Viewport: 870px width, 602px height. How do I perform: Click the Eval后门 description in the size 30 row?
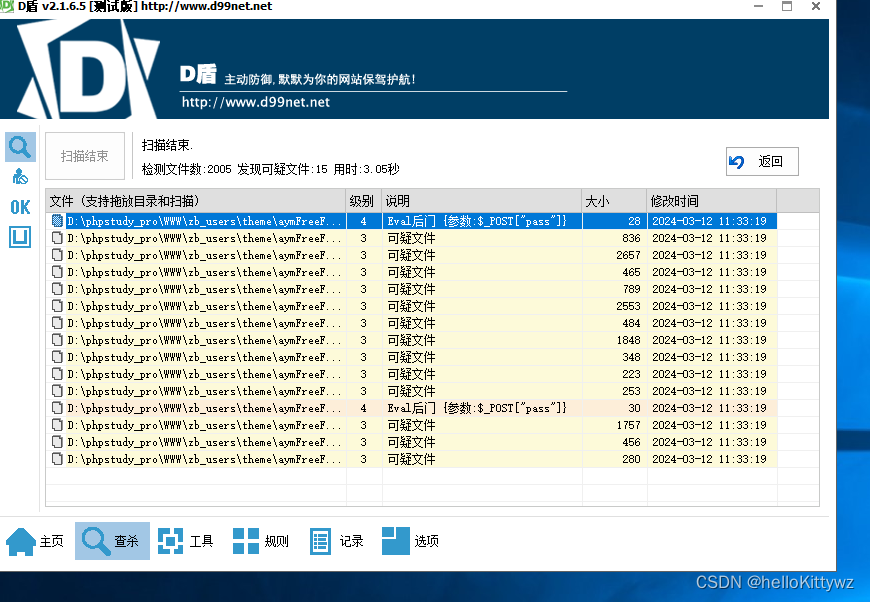(x=477, y=408)
